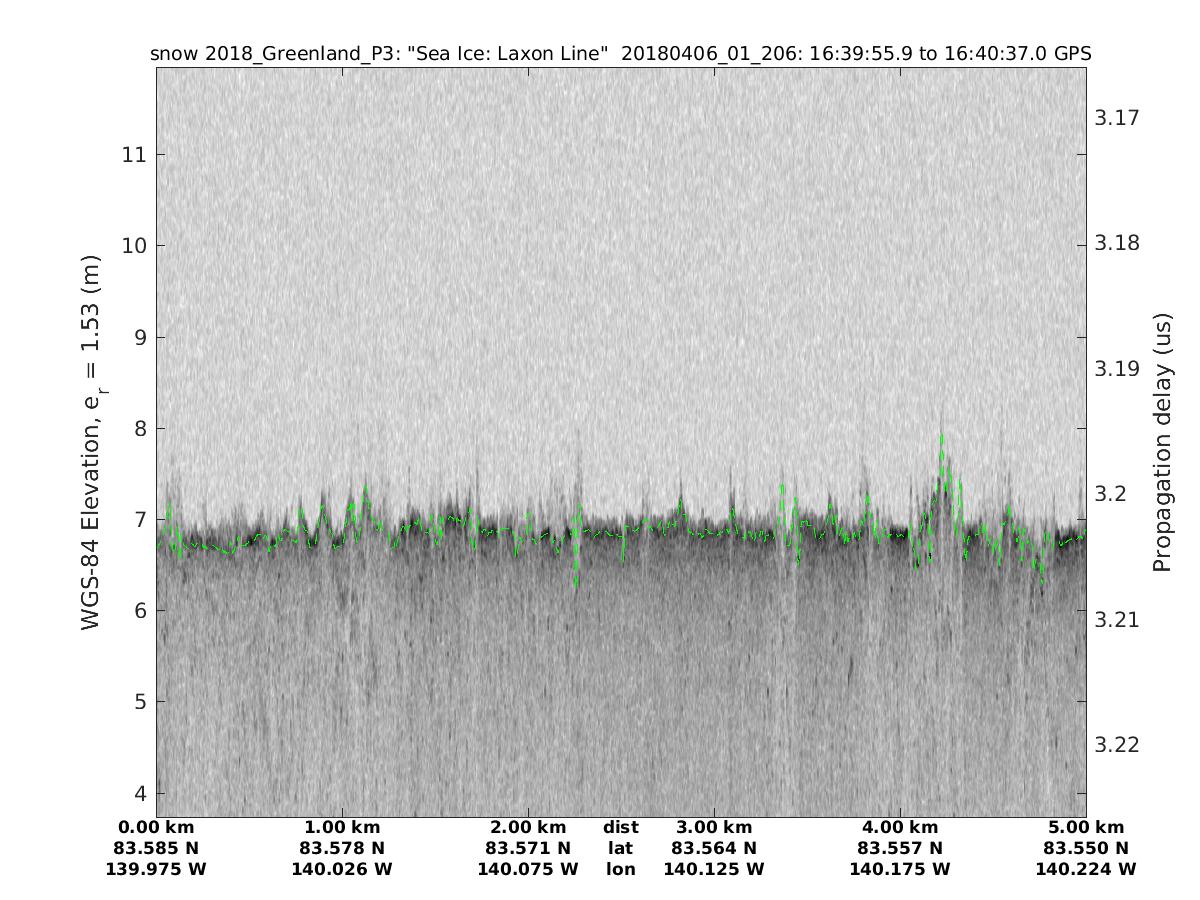The height and width of the screenshot is (900, 1200).
Task: Click the plot title text at top
Action: 620,53
